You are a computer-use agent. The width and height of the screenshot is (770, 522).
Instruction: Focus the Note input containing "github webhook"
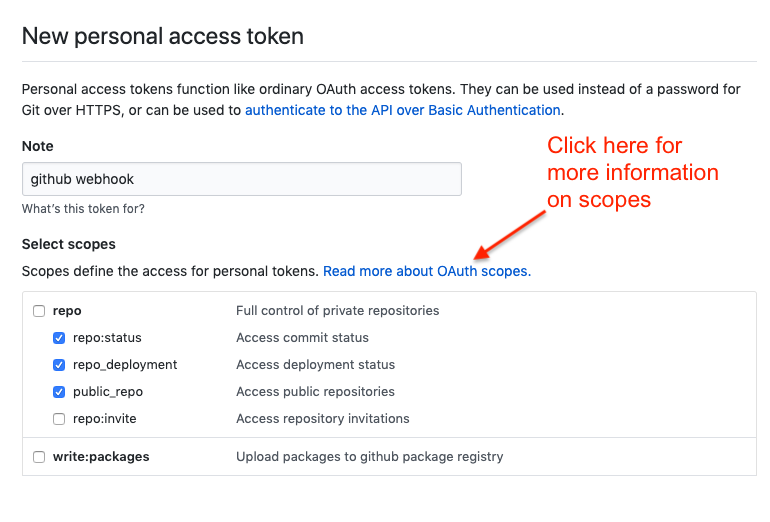coord(241,179)
